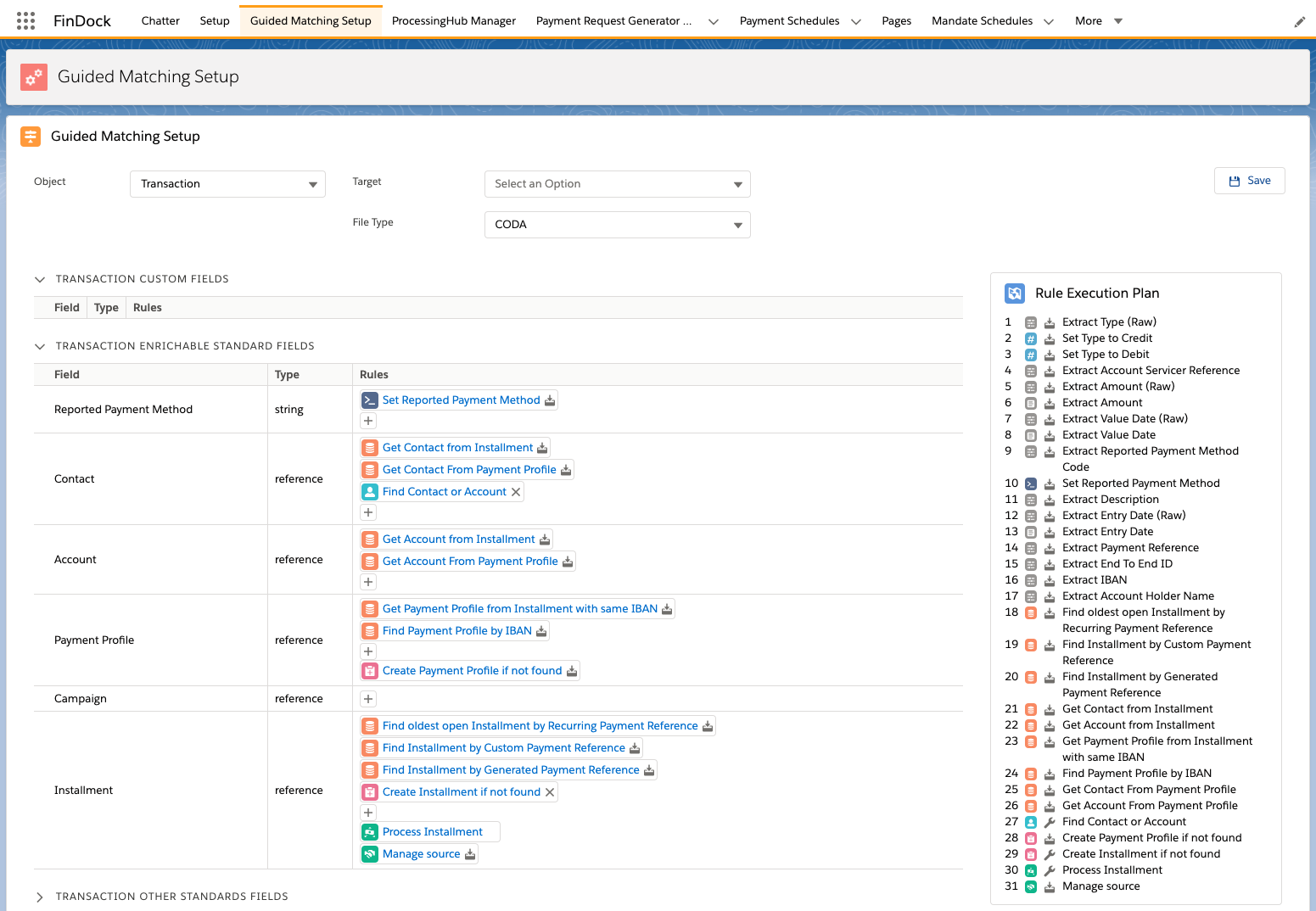Open the Target Select an Option dropdown
1316x911 pixels.
(x=617, y=183)
